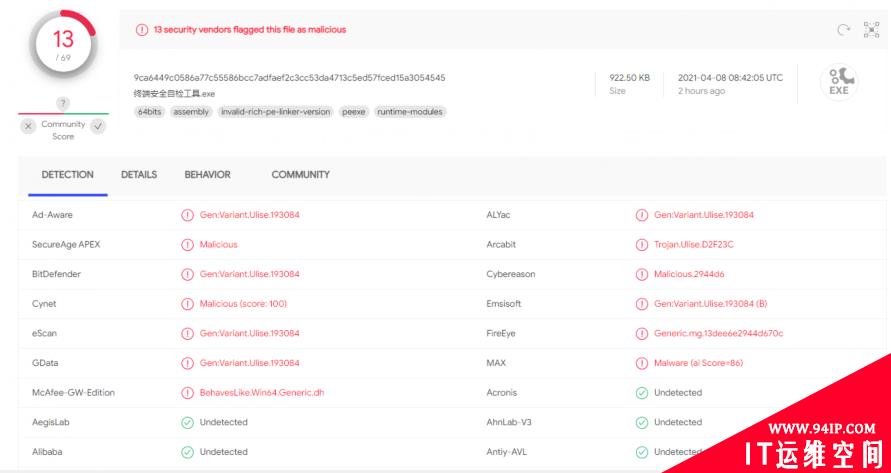Open the DETAILS tab
Screen dimensions: 891x473
coord(139,175)
